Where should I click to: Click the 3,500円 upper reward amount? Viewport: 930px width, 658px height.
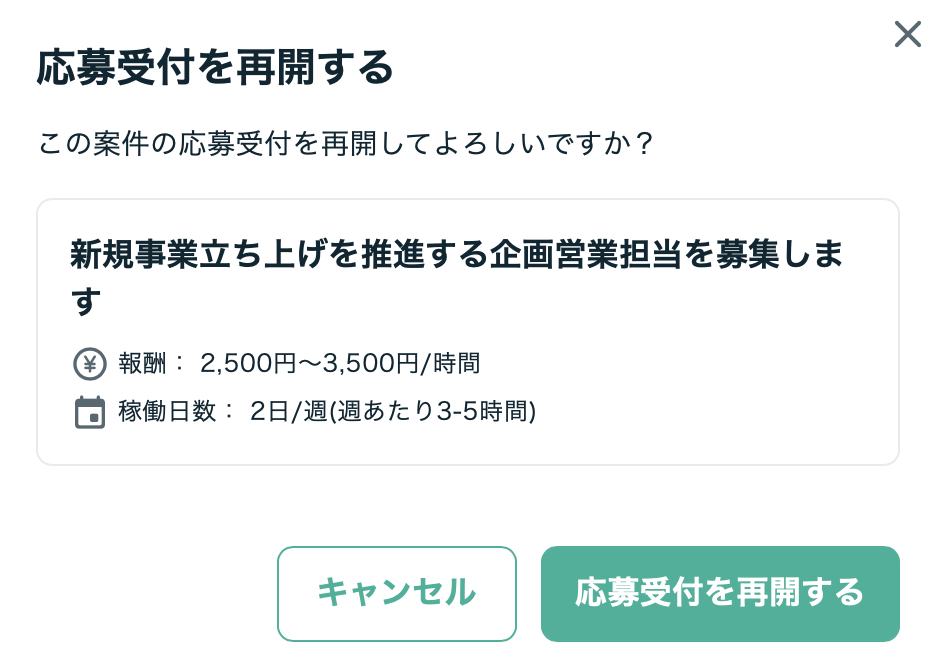point(368,363)
